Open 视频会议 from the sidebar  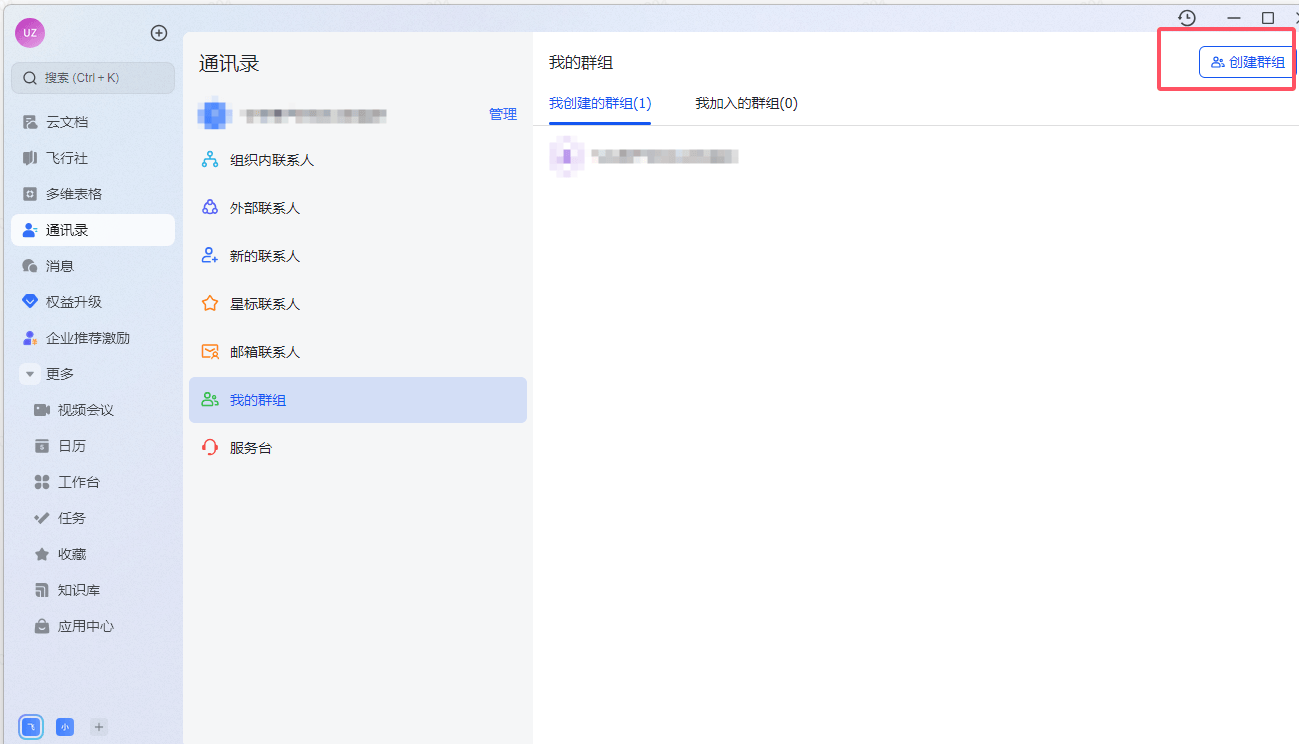85,410
